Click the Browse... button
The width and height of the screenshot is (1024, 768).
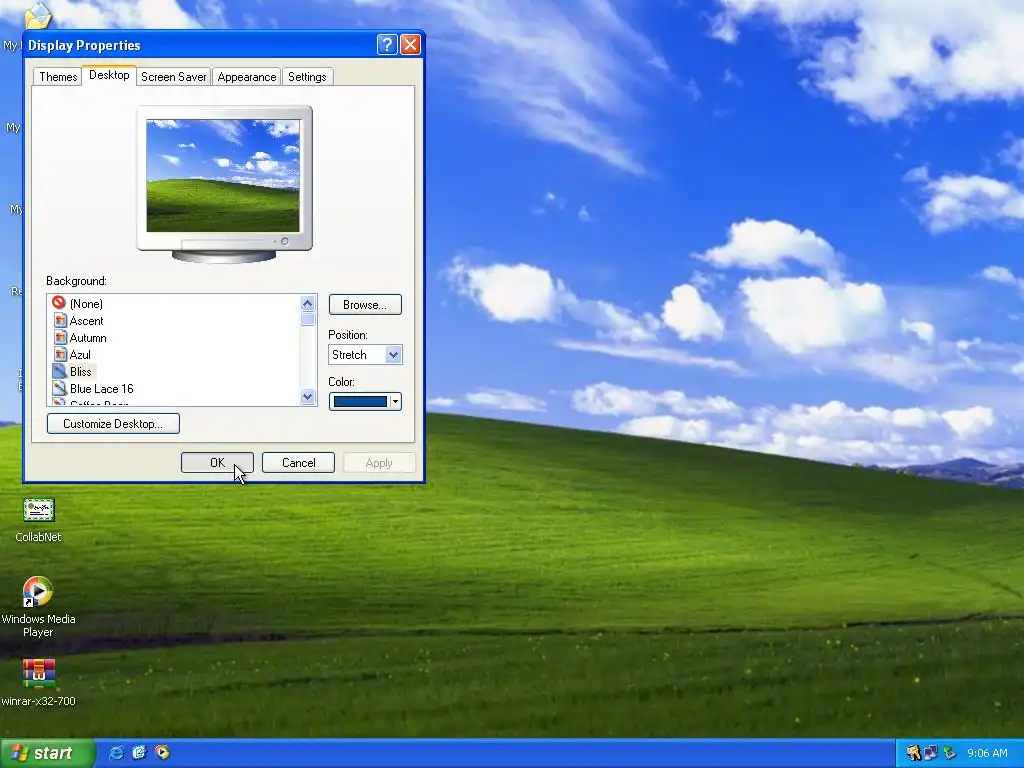click(x=365, y=304)
